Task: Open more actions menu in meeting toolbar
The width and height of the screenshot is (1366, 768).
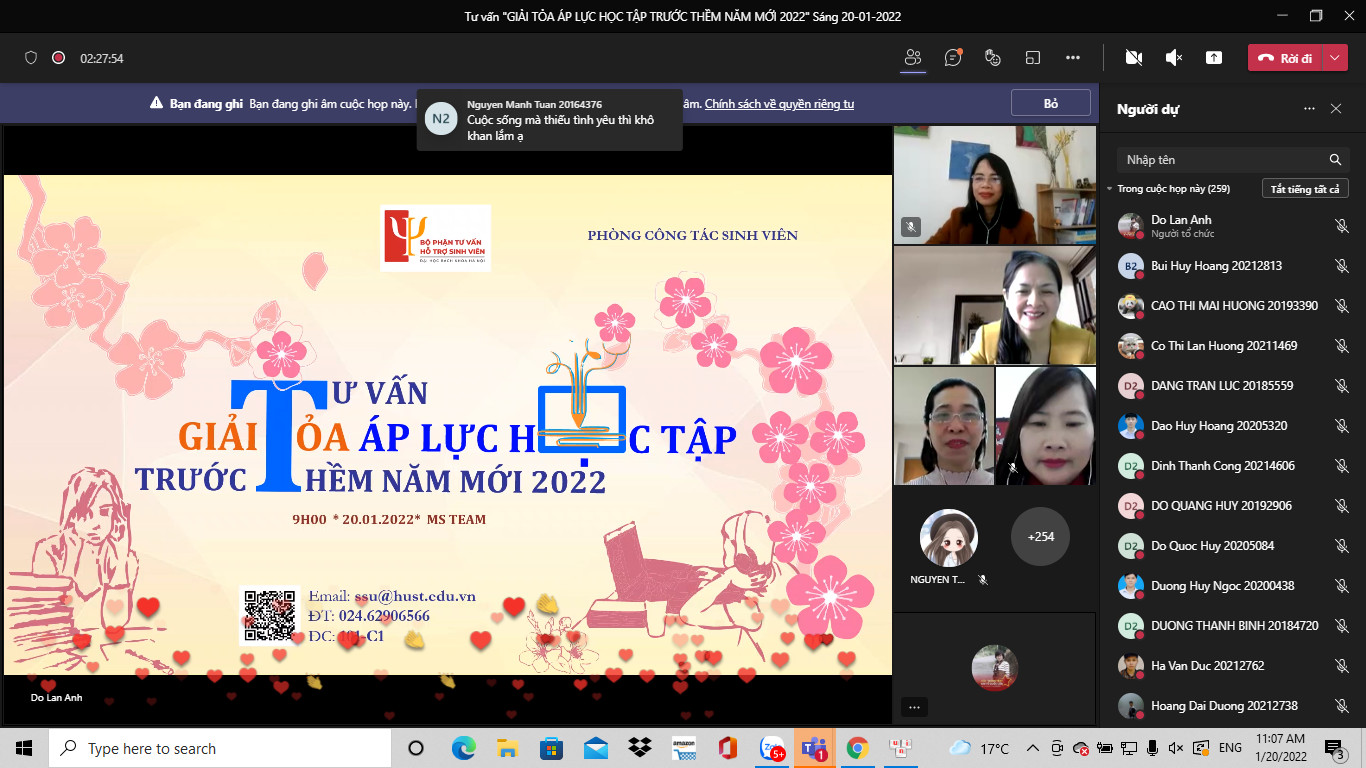Action: click(x=1073, y=58)
